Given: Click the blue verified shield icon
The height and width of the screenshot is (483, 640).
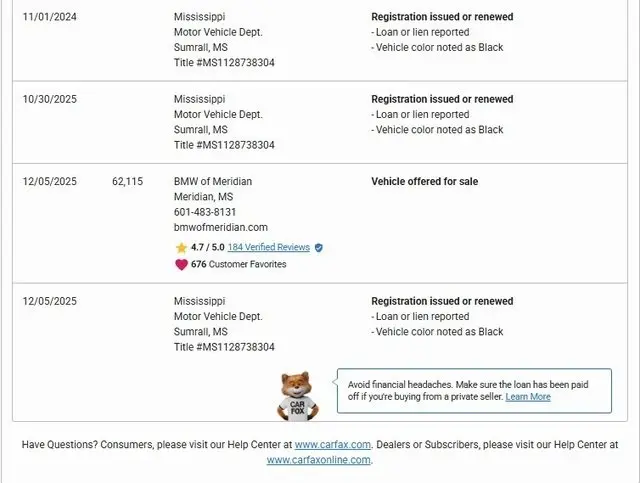Looking at the screenshot, I should [319, 247].
